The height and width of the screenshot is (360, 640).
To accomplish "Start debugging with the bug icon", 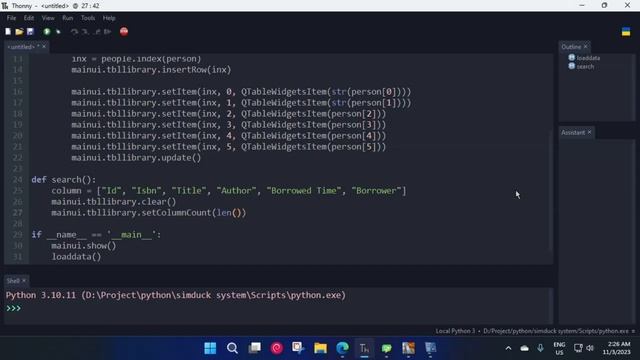I will 58,31.
